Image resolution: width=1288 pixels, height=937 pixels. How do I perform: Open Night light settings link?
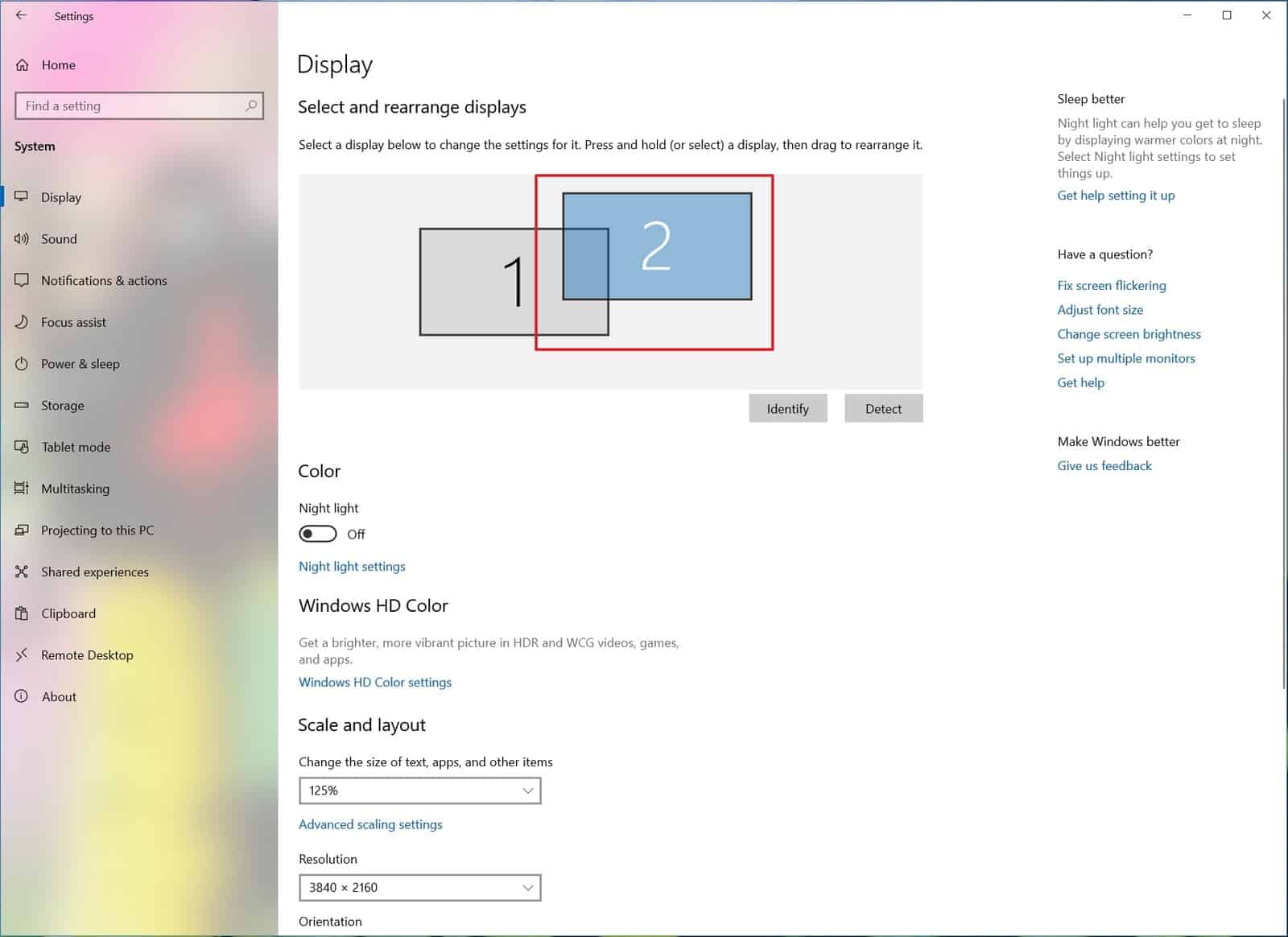352,567
